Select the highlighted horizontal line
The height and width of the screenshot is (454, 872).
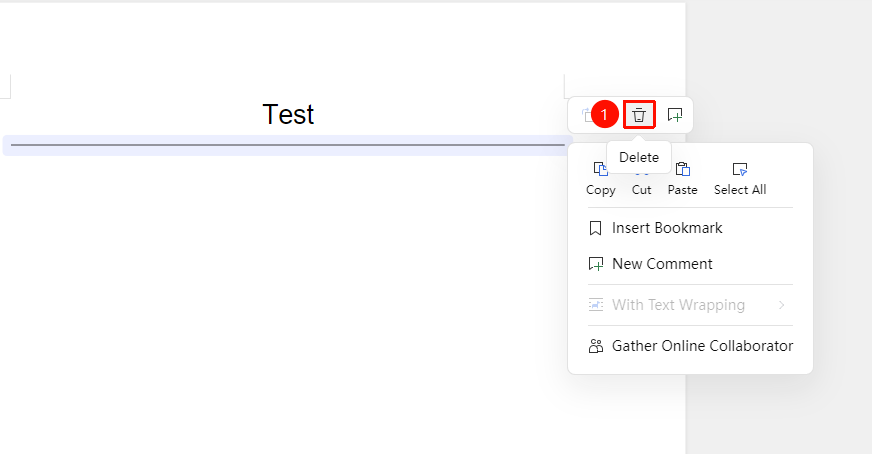click(288, 145)
